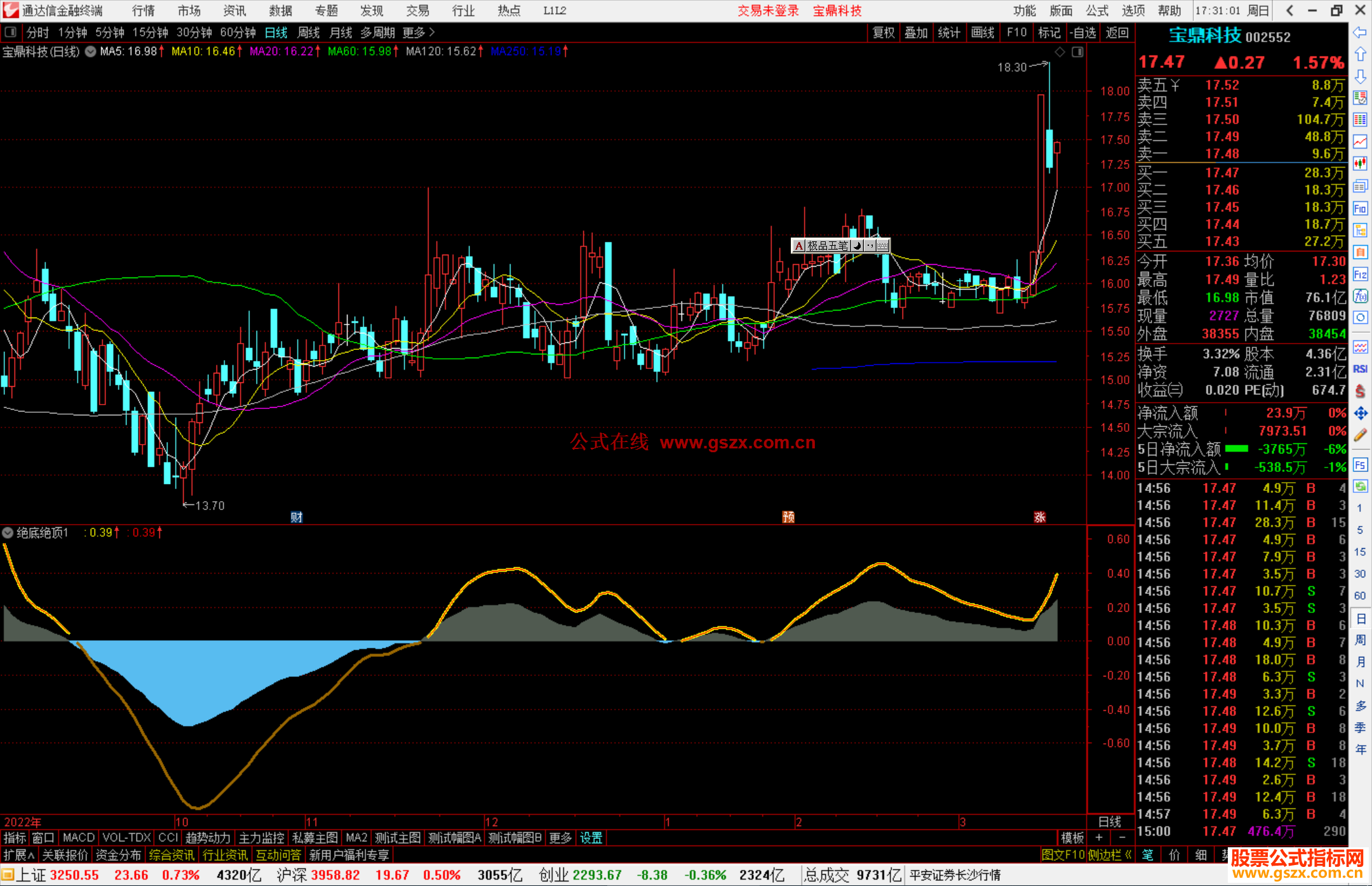The image size is (1372, 886).
Task: Click the line trend chart sidebar icon
Action: (1360, 142)
